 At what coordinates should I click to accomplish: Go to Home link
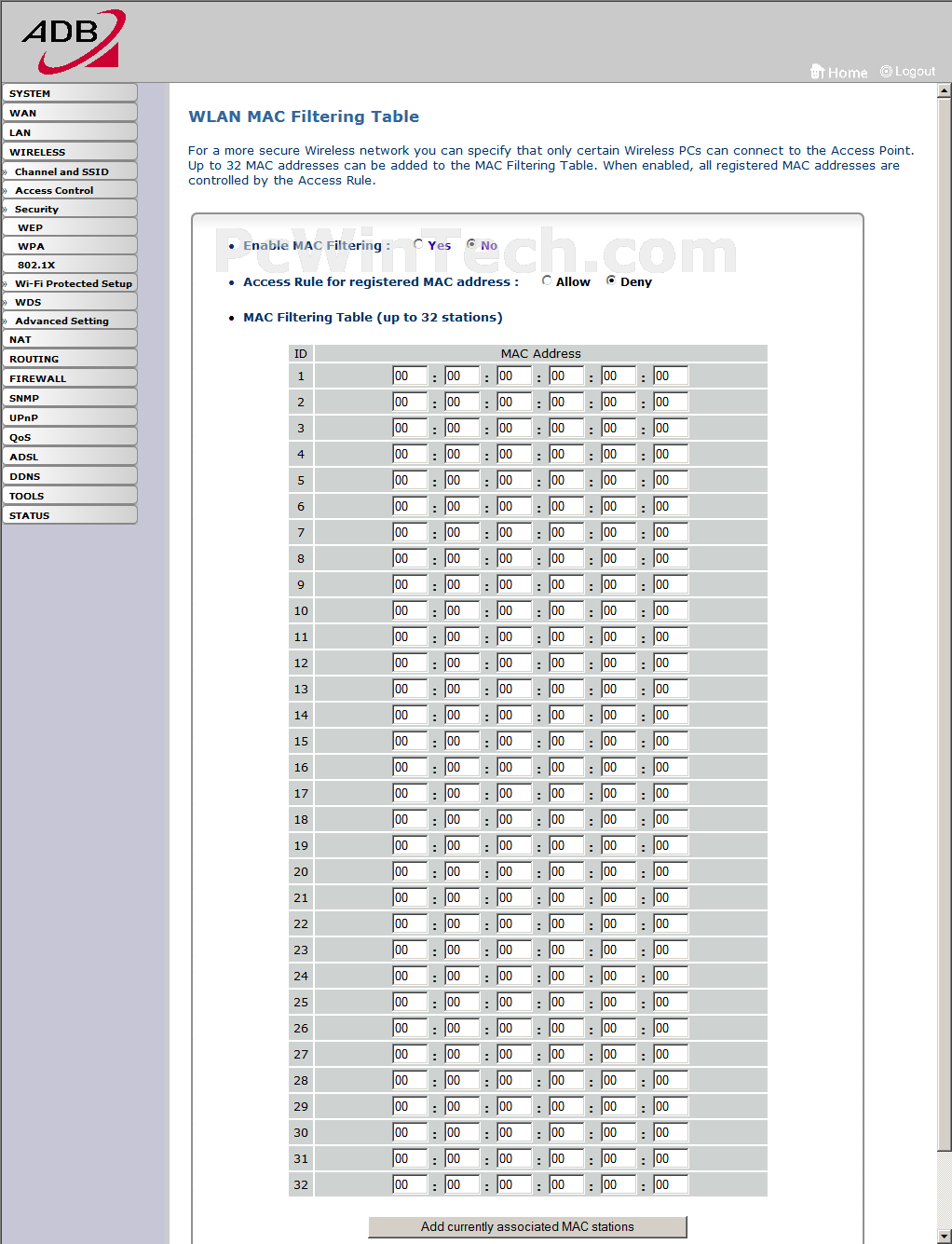point(839,72)
